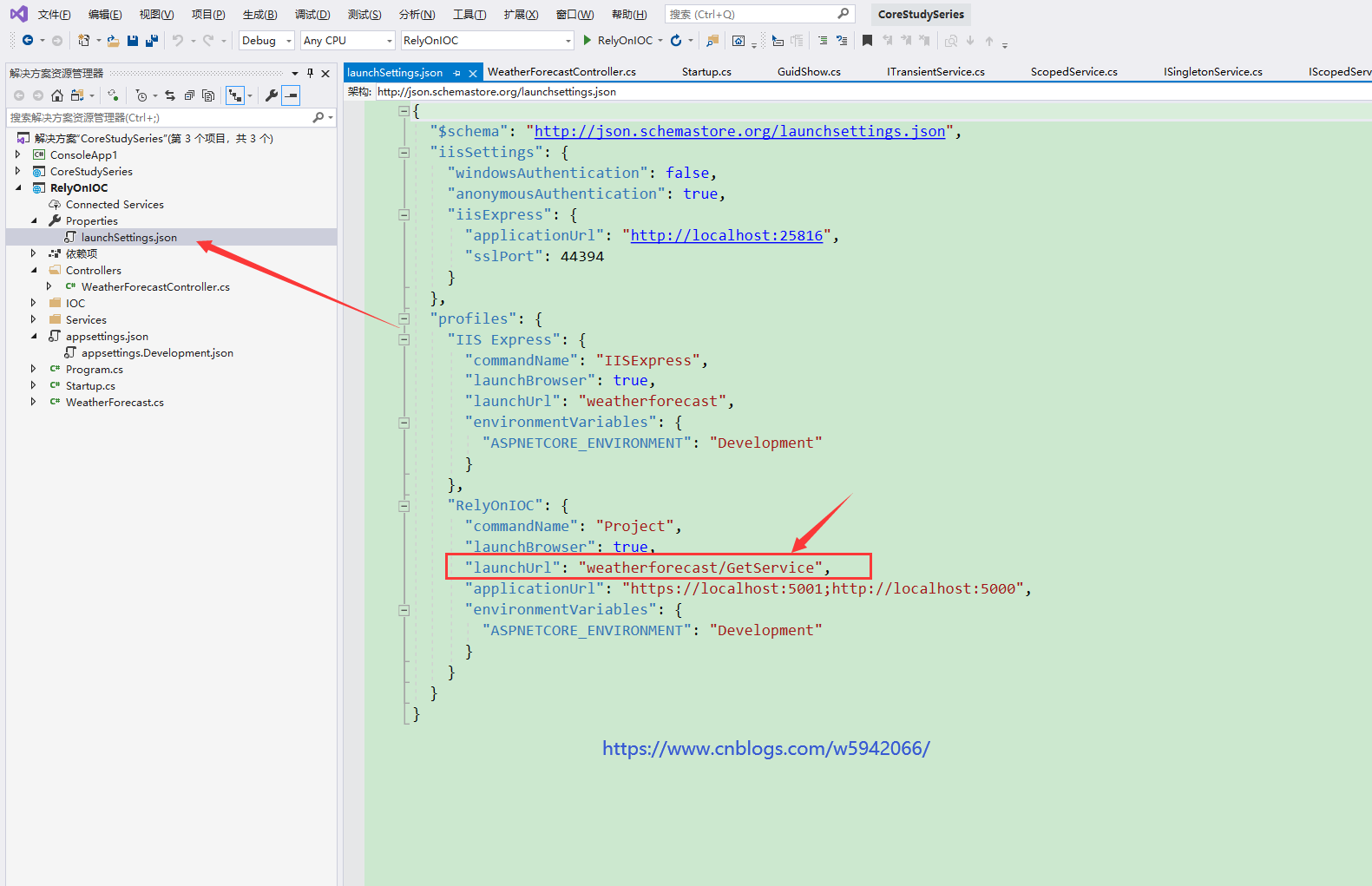Toggle auto-hide pin for Solution Explorer
1372x886 pixels.
point(310,74)
